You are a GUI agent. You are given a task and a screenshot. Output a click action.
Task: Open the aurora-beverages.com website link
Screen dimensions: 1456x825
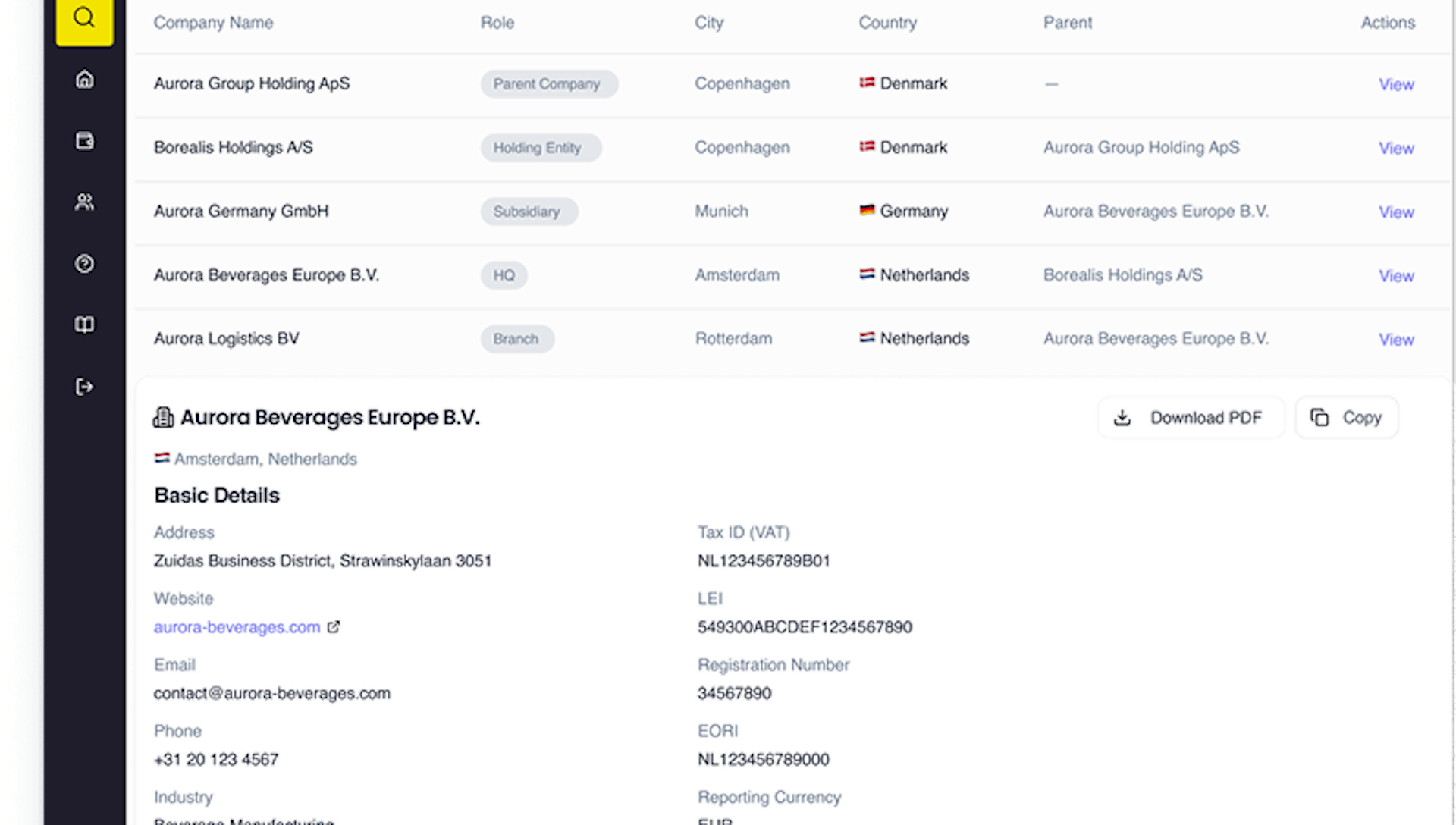pyautogui.click(x=237, y=627)
